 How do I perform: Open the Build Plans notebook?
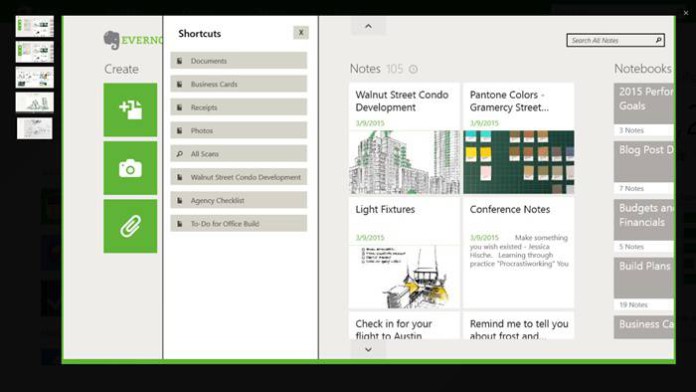click(x=644, y=284)
